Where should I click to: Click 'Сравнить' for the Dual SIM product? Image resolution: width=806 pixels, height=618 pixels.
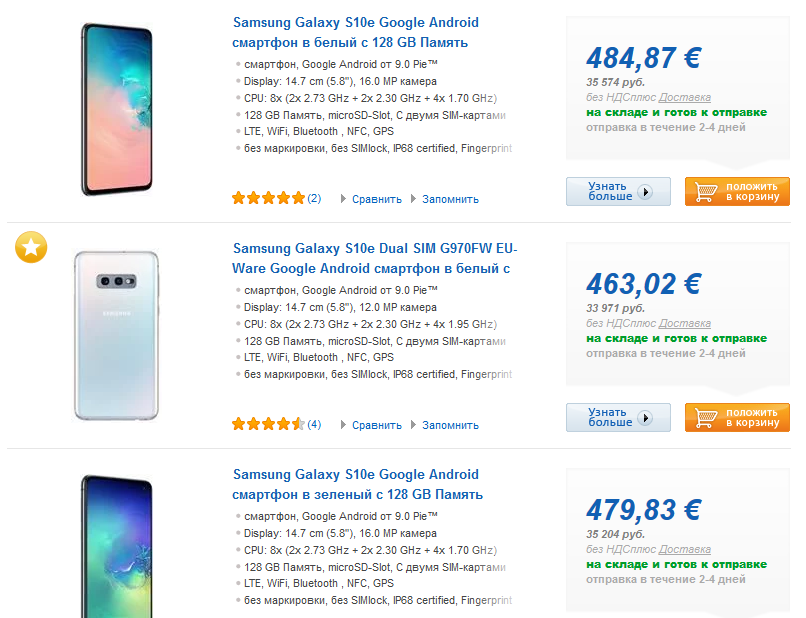[x=376, y=425]
